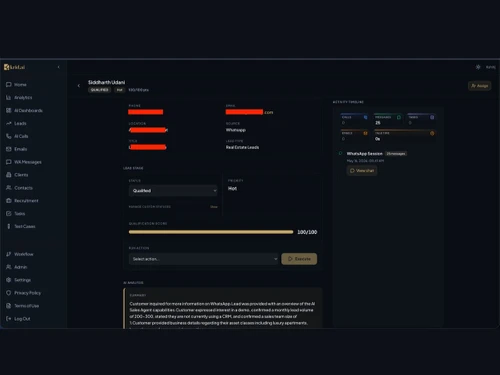Viewport: 500px width, 375px height.
Task: Click the Hot priority value
Action: [x=232, y=189]
